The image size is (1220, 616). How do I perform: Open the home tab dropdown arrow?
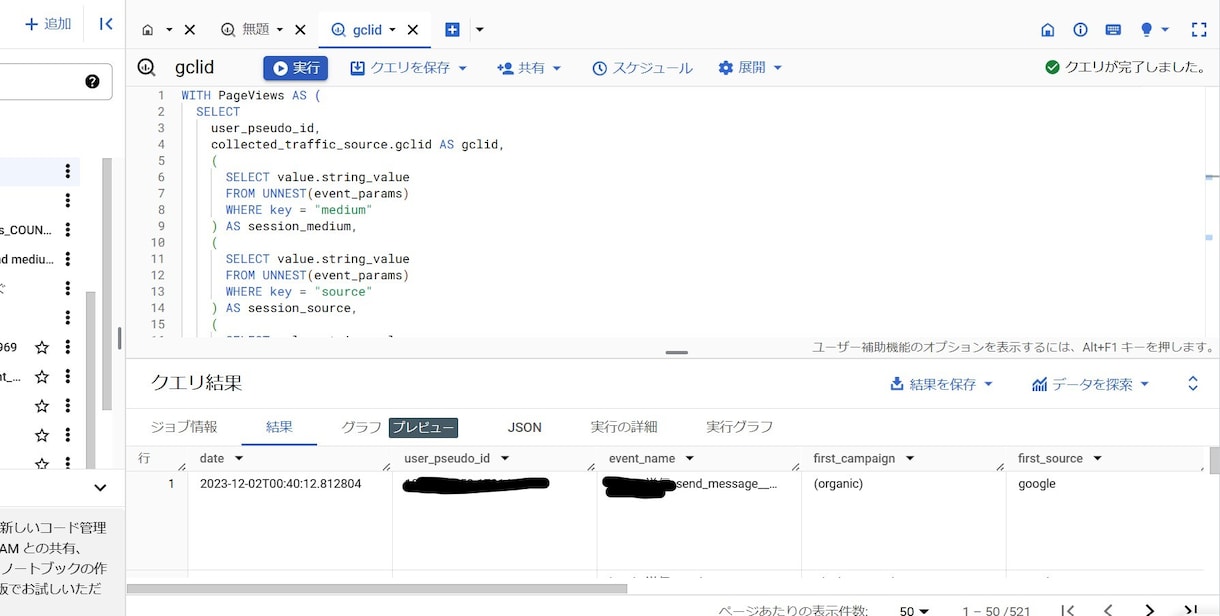[169, 30]
